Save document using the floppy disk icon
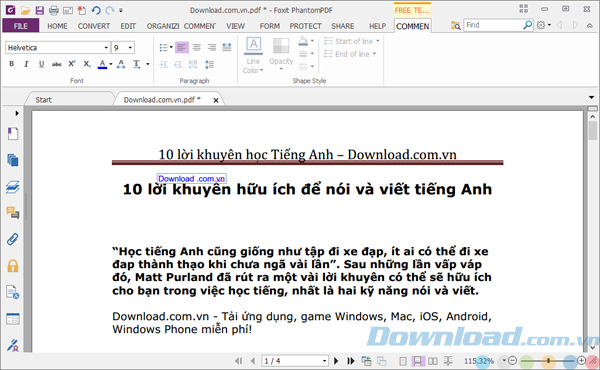The image size is (600, 370). point(39,10)
